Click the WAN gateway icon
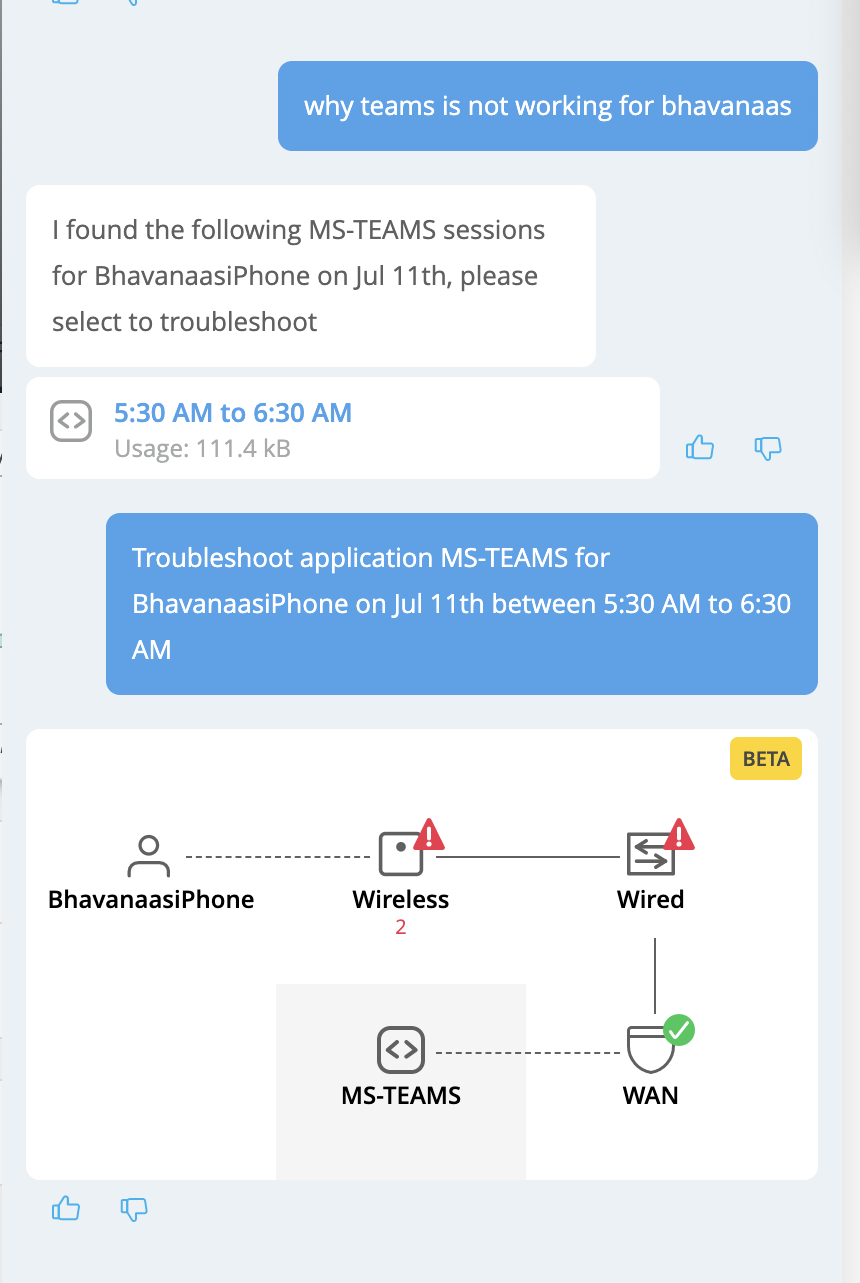860x1283 pixels. click(x=650, y=1050)
